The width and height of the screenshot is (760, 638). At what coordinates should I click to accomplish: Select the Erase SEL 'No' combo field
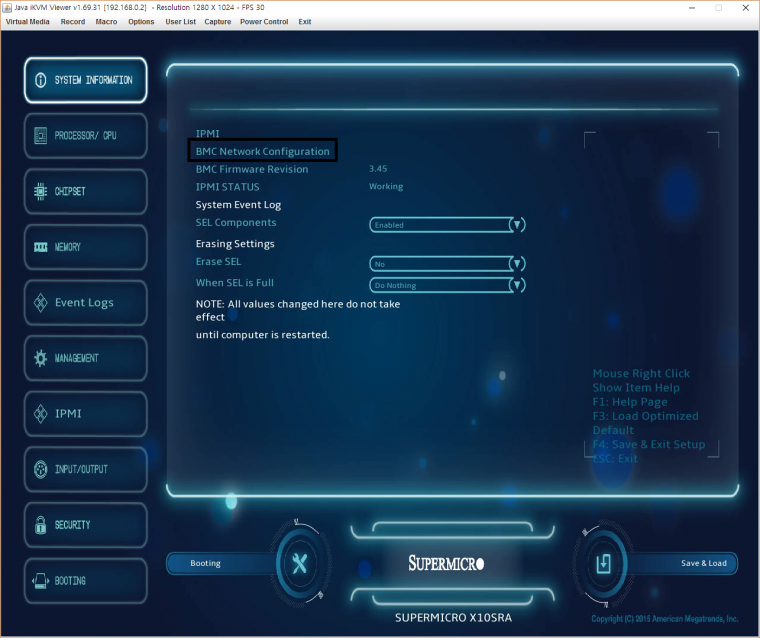447,264
